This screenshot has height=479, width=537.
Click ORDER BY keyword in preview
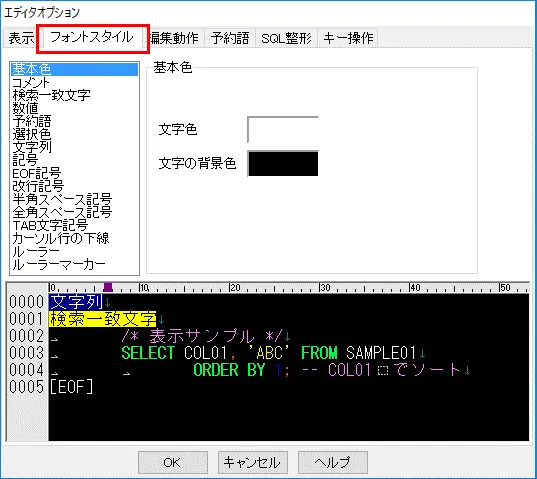pos(229,370)
